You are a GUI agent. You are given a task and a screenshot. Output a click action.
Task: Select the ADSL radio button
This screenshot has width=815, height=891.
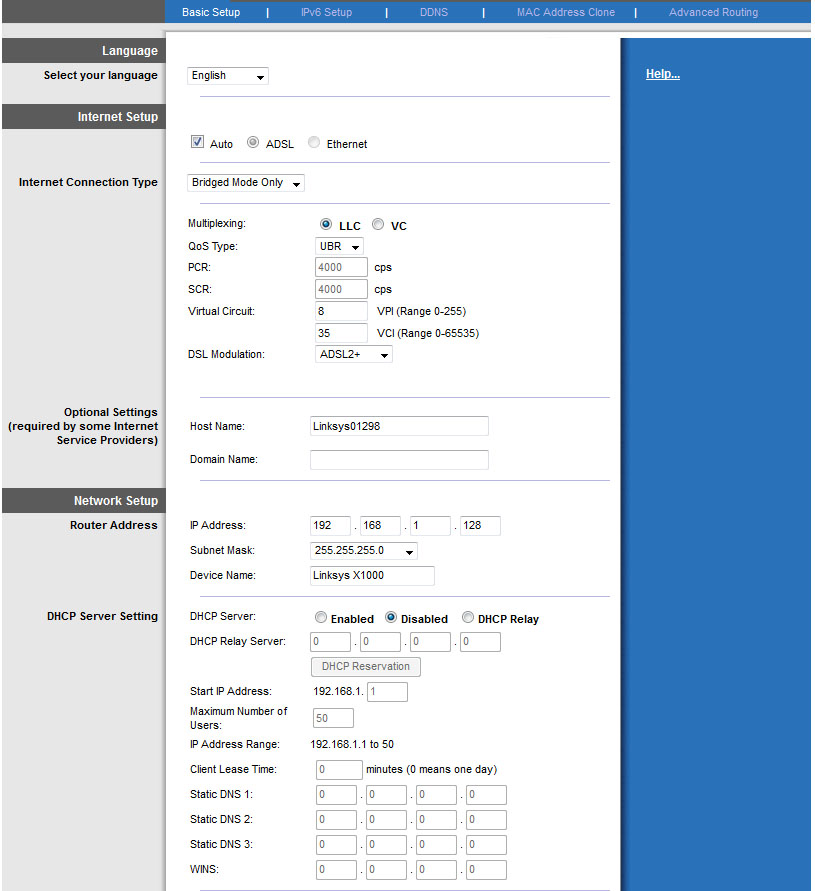click(x=253, y=142)
